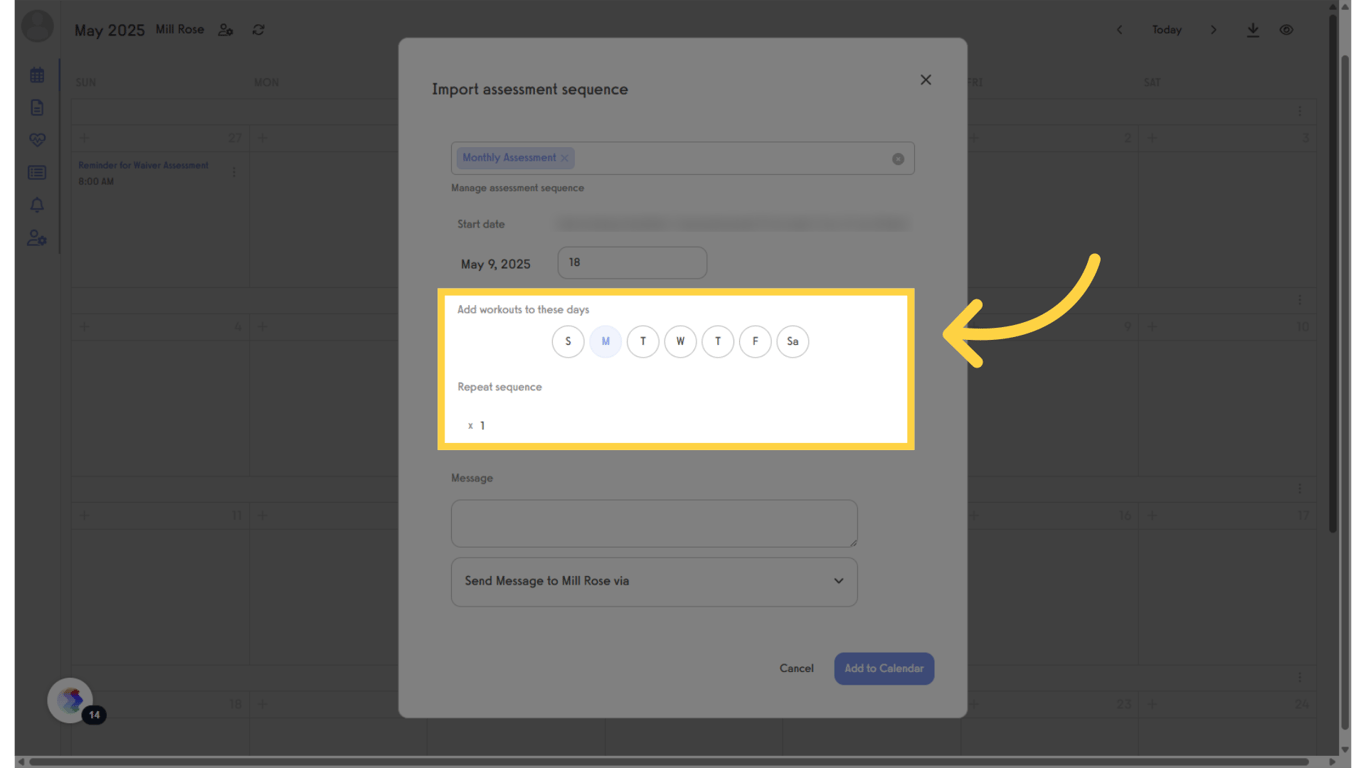The width and height of the screenshot is (1366, 768).
Task: Open the program list icon in the sidebar
Action: pyautogui.click(x=37, y=172)
